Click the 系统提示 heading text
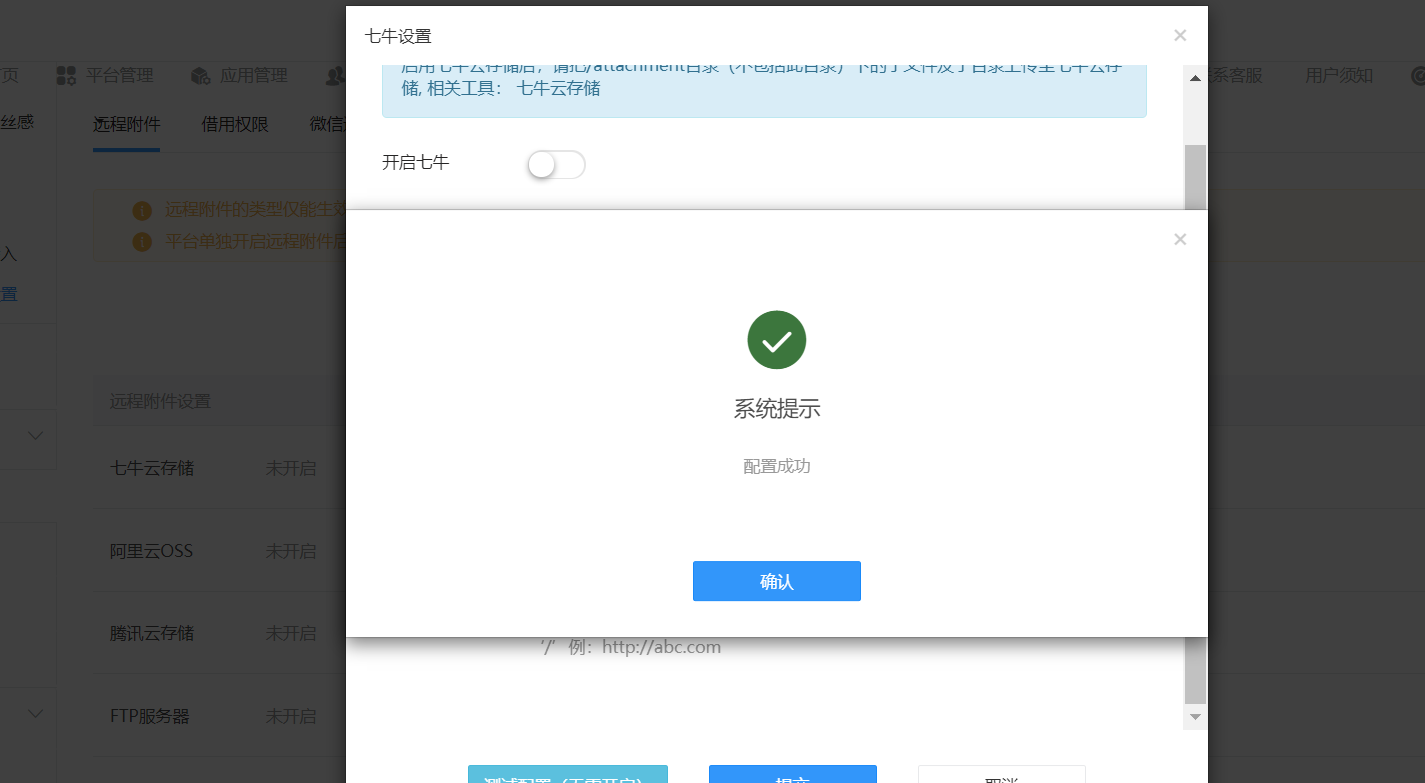Screen dimensions: 1425x783 point(777,408)
